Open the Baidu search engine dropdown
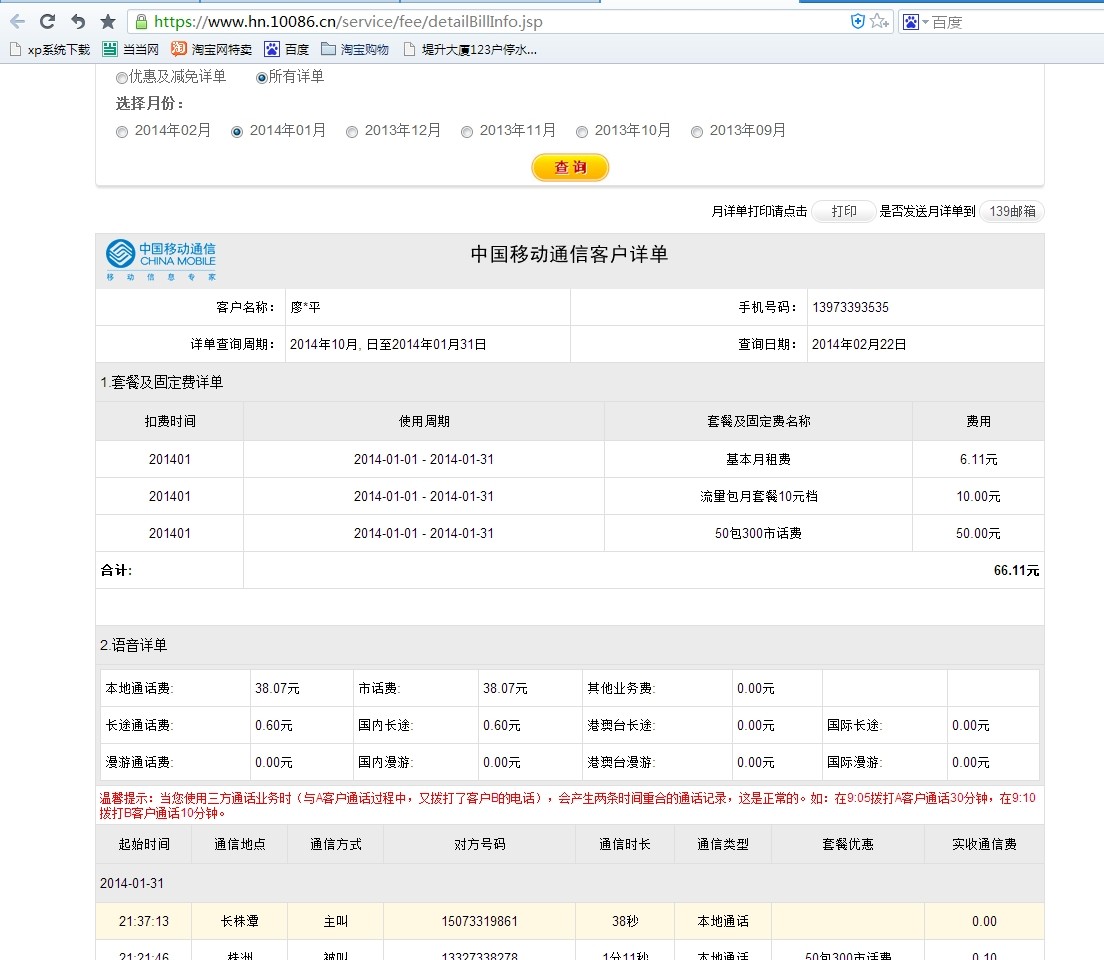Screen dimensions: 1104x960 [915, 21]
